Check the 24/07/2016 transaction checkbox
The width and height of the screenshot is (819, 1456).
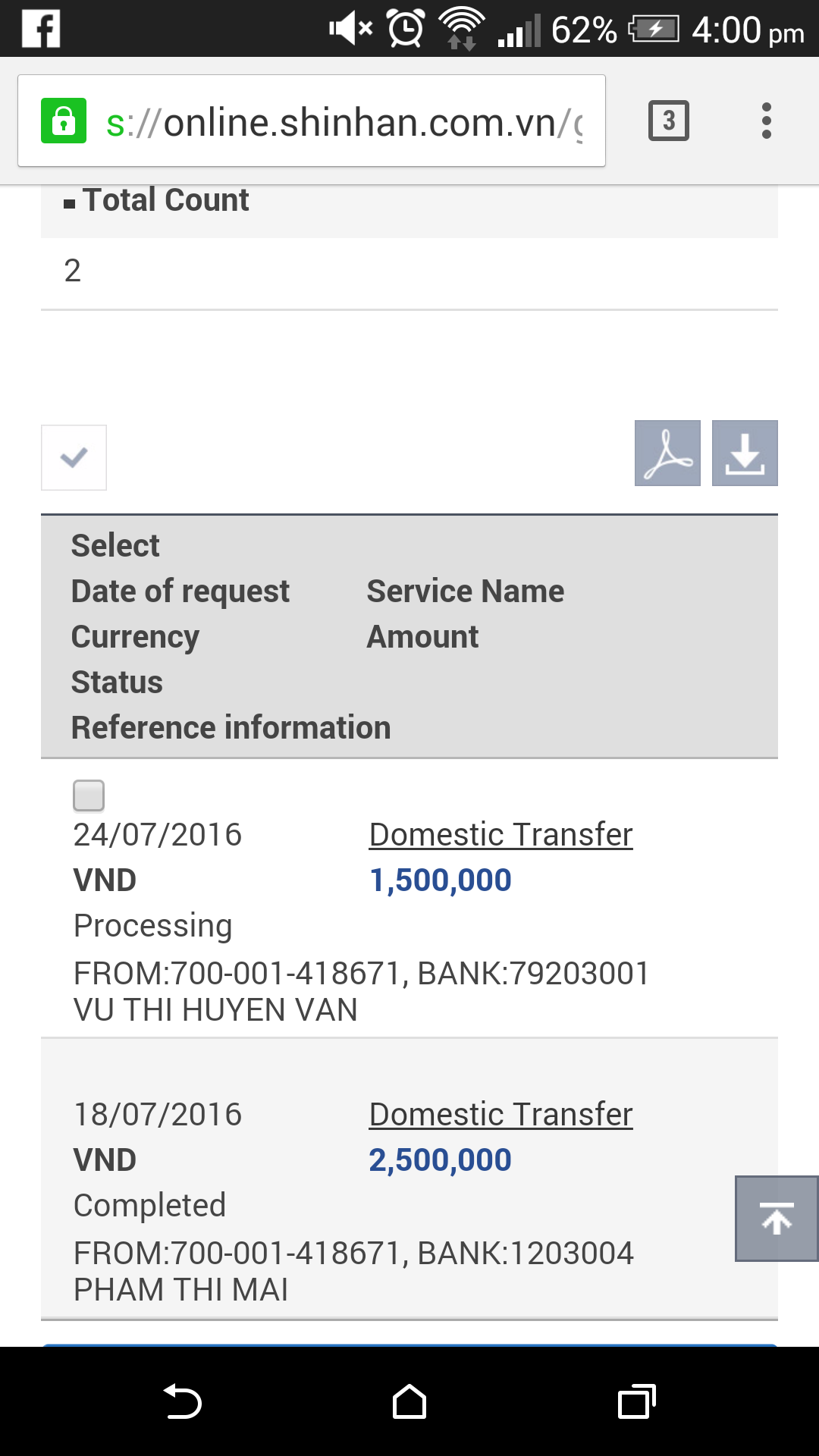(89, 795)
